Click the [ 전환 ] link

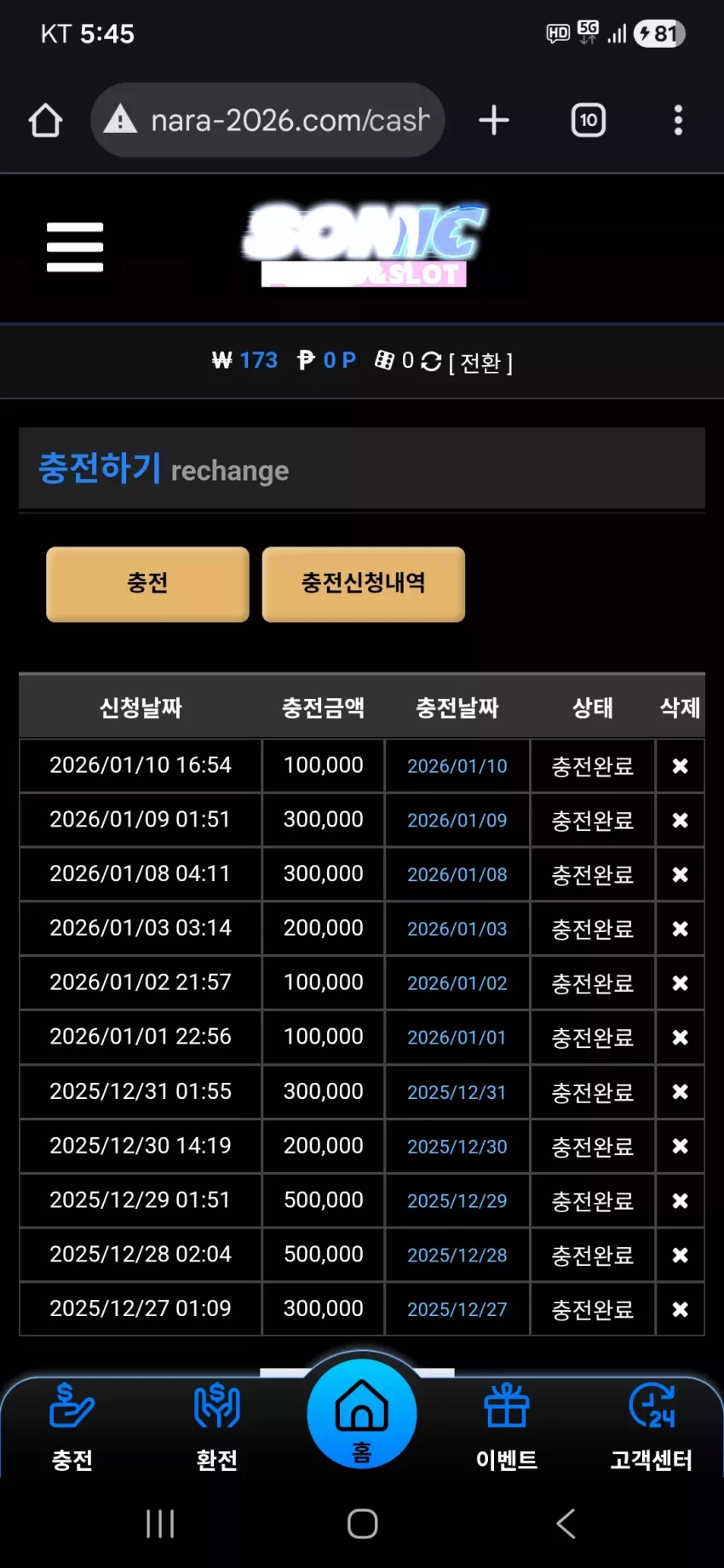pos(480,363)
